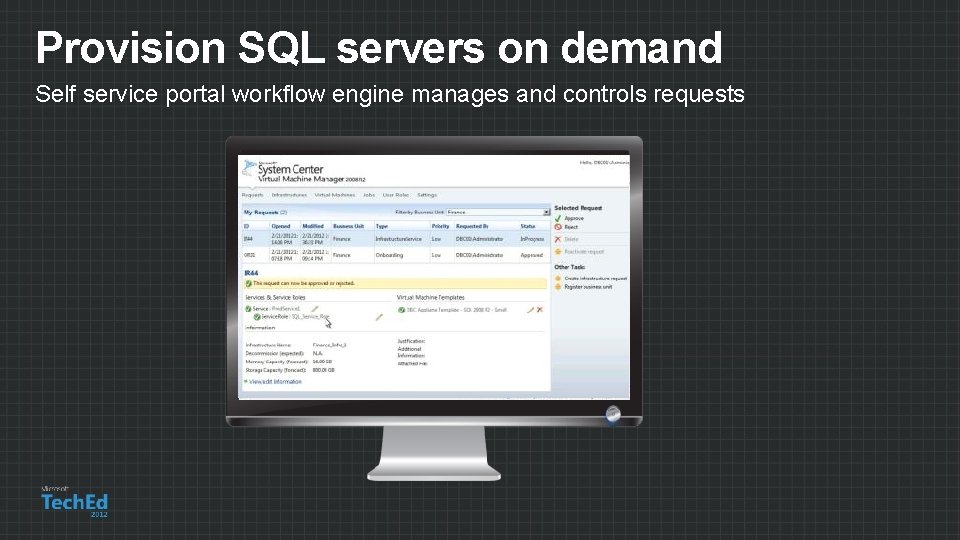Click the SQL_Service_Role service role name

pyautogui.click(x=310, y=317)
